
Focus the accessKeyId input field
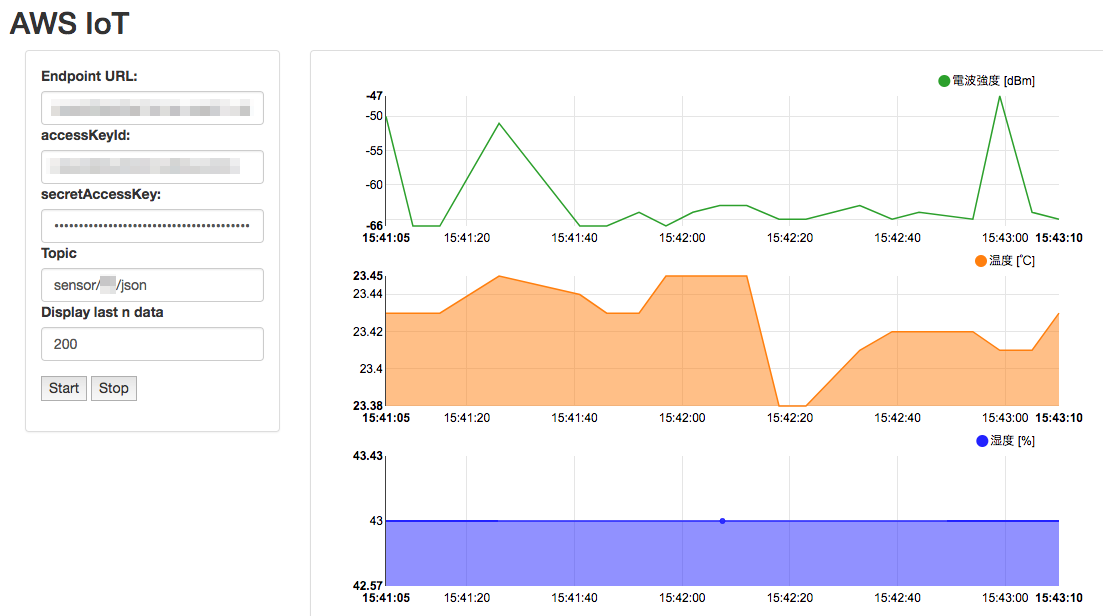tap(152, 167)
